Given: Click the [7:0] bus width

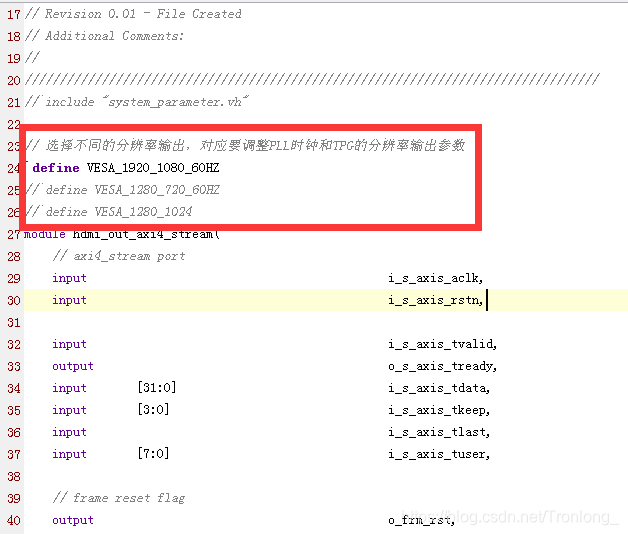Looking at the screenshot, I should click(x=153, y=454).
